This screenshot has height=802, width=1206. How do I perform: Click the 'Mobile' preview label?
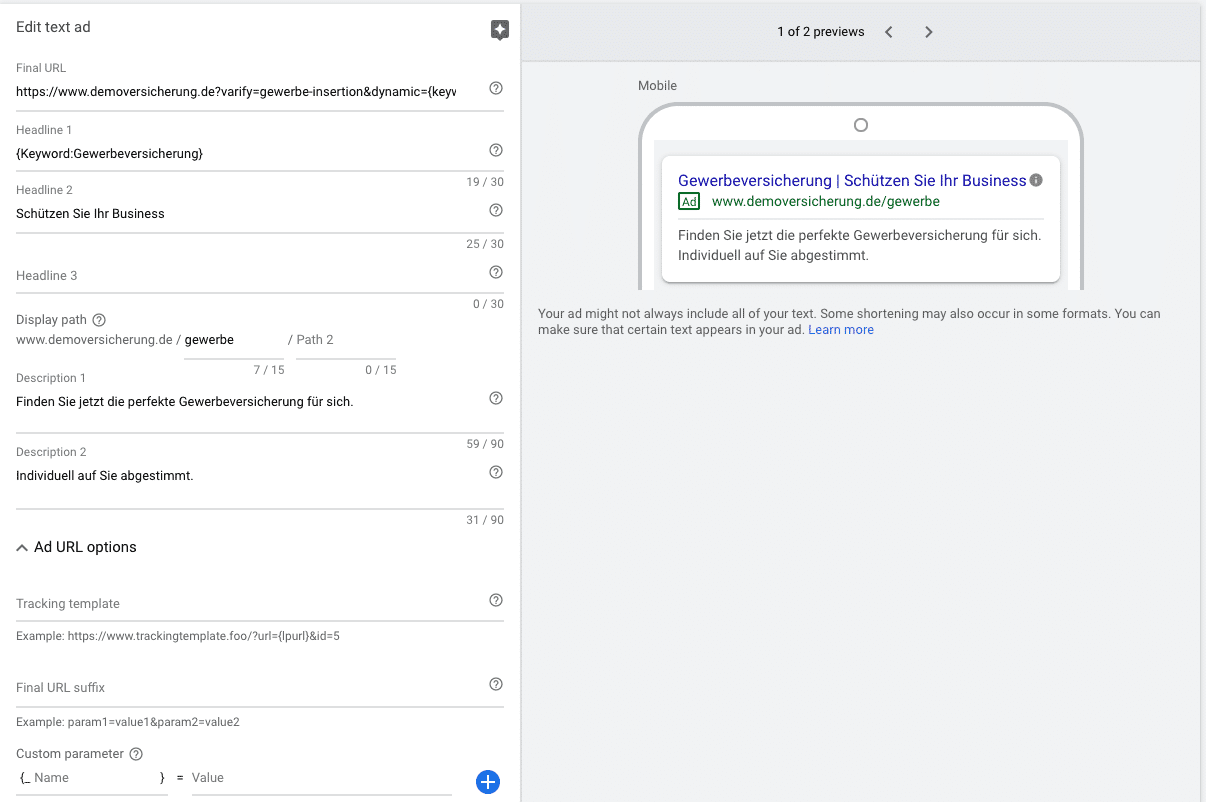658,86
